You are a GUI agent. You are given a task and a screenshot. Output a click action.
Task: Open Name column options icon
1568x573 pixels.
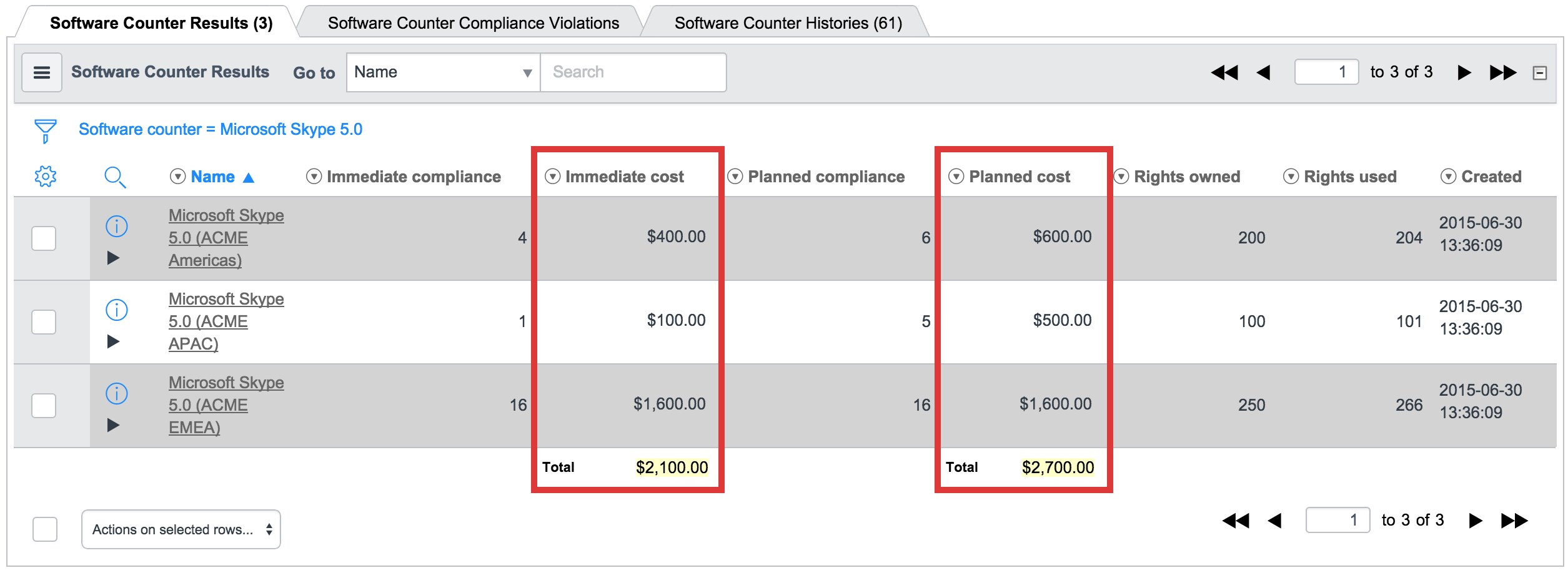178,177
